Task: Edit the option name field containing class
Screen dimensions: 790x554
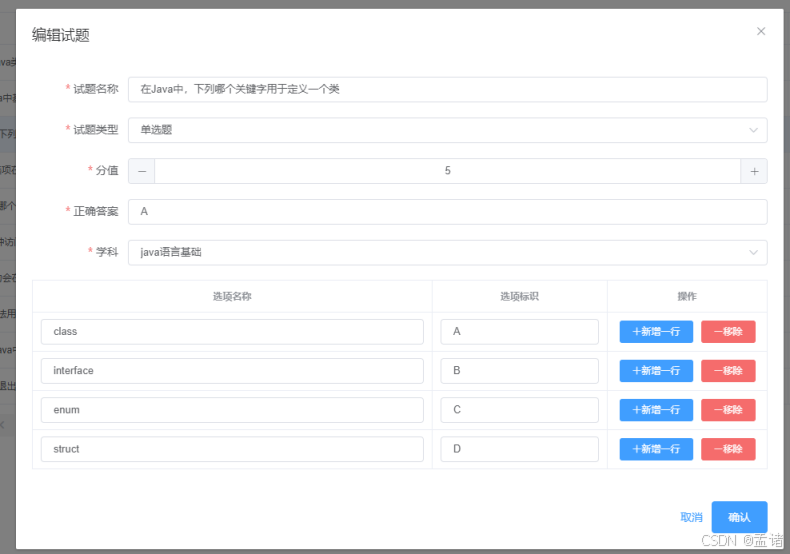Action: (232, 332)
